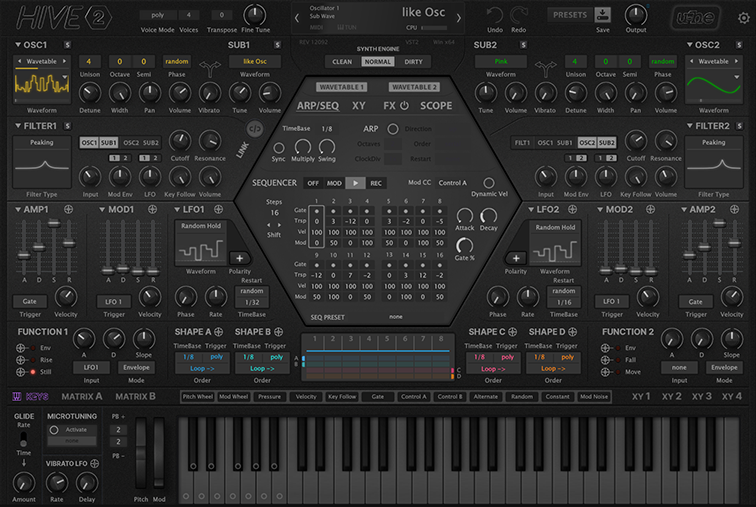The width and height of the screenshot is (756, 507).
Task: Click the FX power icon
Action: pyautogui.click(x=405, y=105)
